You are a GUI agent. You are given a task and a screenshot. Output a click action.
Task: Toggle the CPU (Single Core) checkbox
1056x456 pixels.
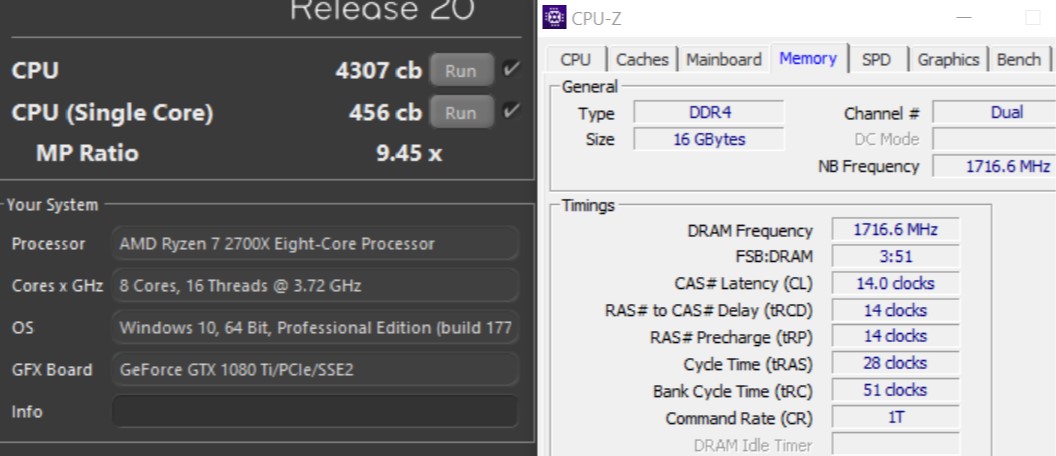tap(512, 111)
